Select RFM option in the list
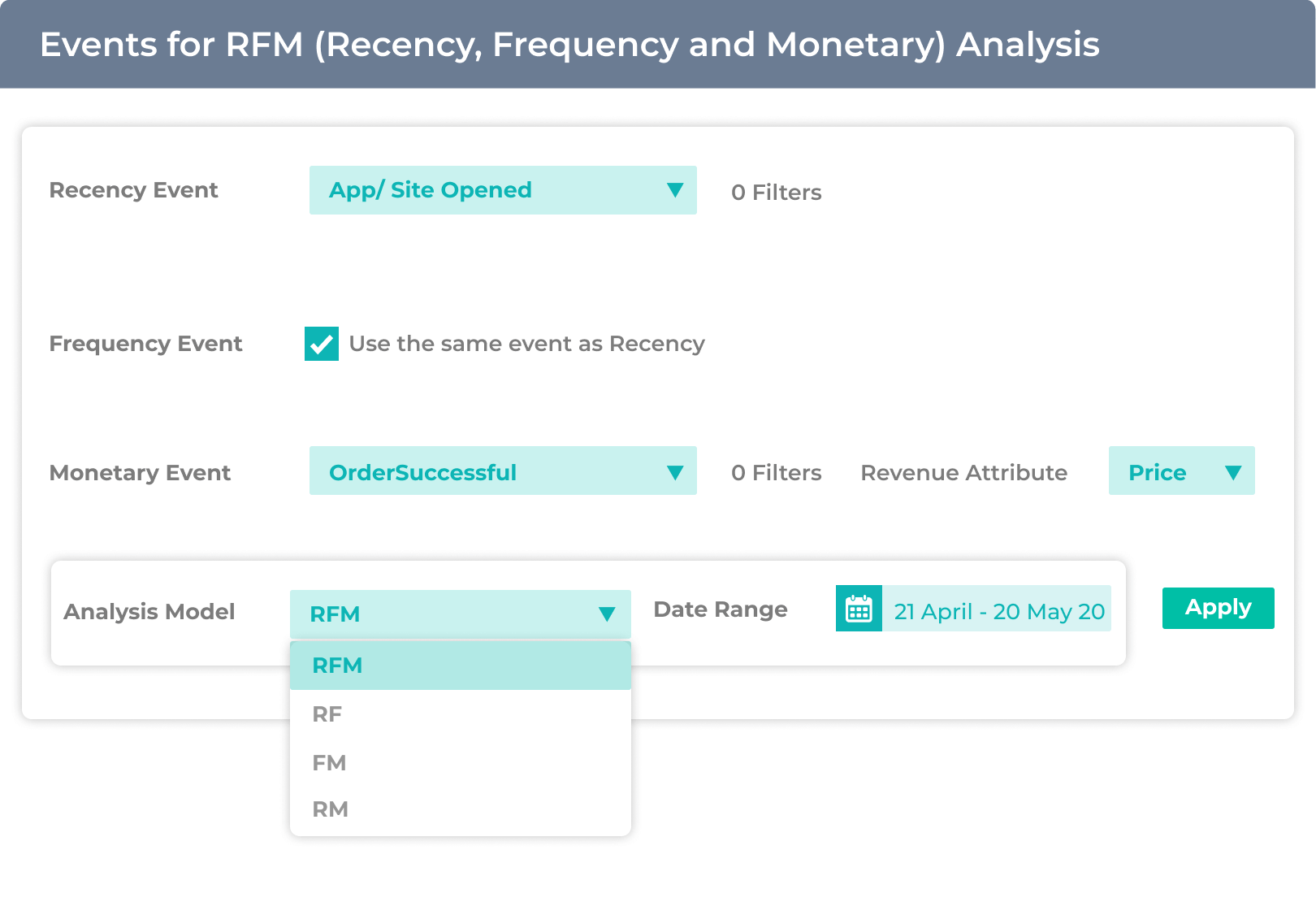1316x902 pixels. (460, 666)
